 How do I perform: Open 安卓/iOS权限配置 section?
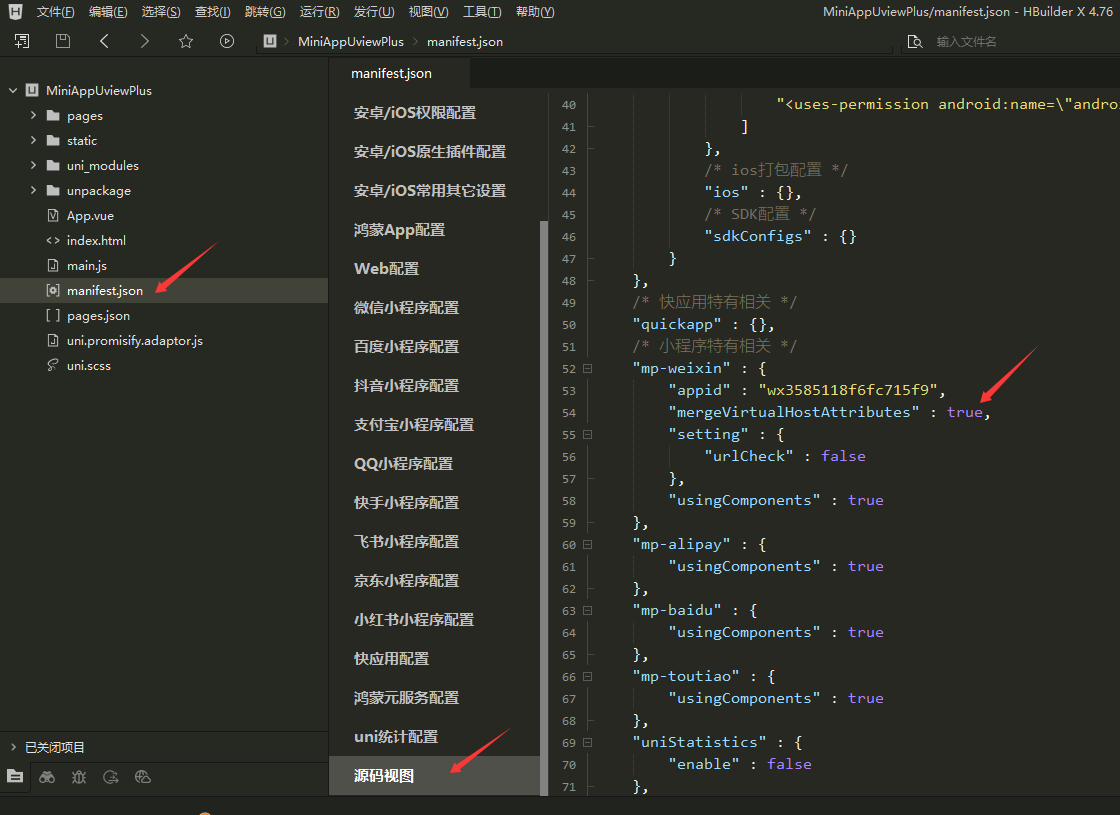click(415, 112)
